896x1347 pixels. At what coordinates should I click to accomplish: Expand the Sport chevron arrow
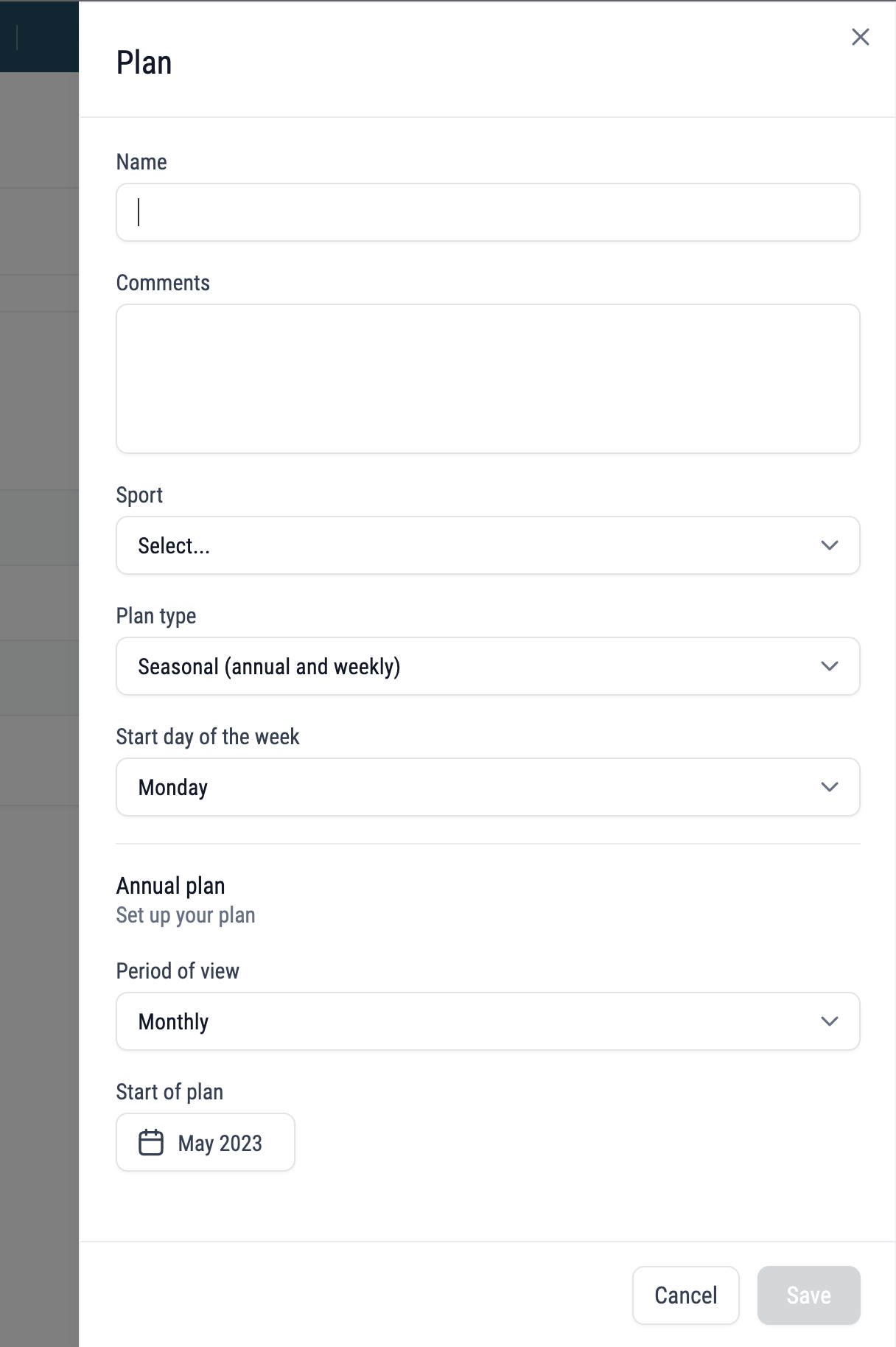click(x=830, y=545)
